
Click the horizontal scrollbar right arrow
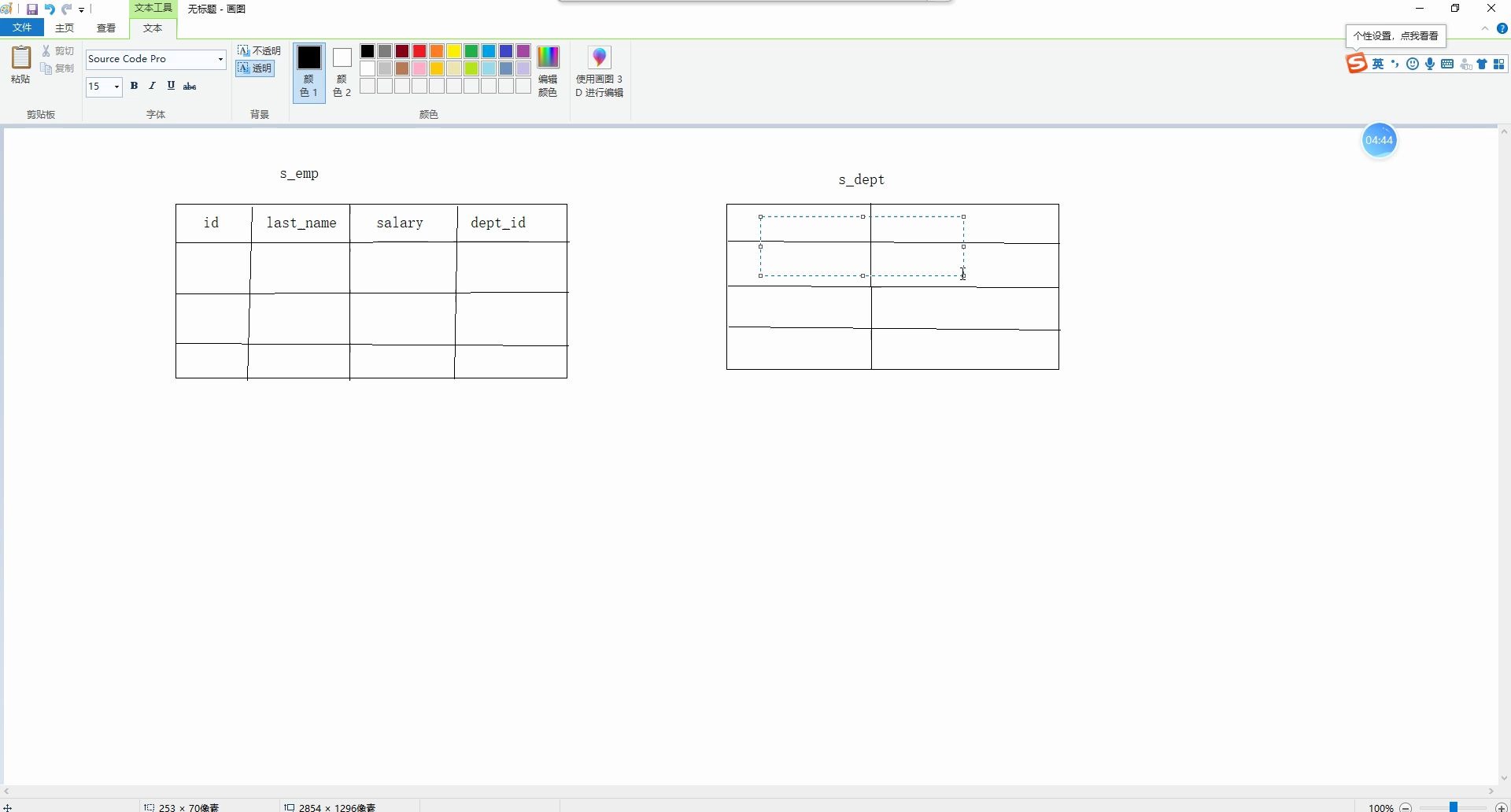[1491, 792]
